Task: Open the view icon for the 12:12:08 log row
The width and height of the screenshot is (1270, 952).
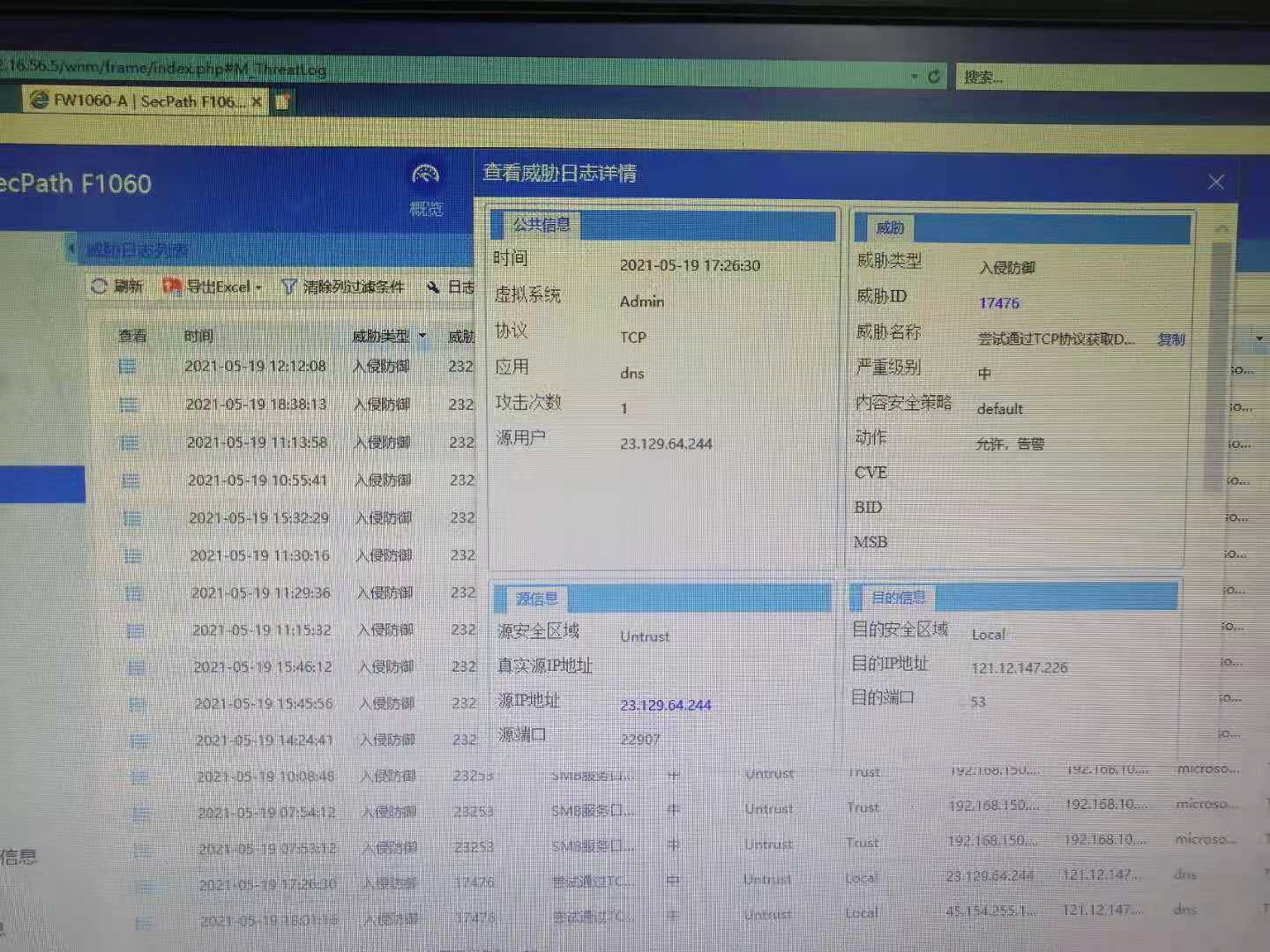Action: (128, 366)
